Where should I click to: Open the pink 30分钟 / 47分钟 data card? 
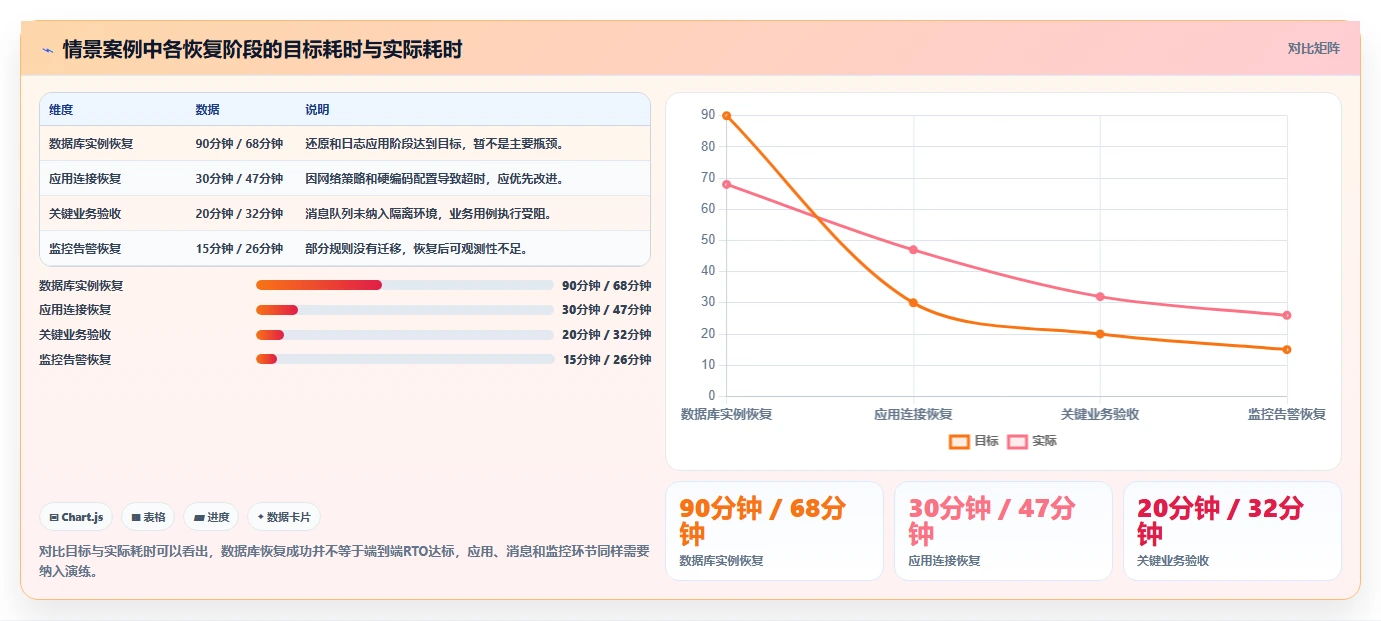[1003, 531]
